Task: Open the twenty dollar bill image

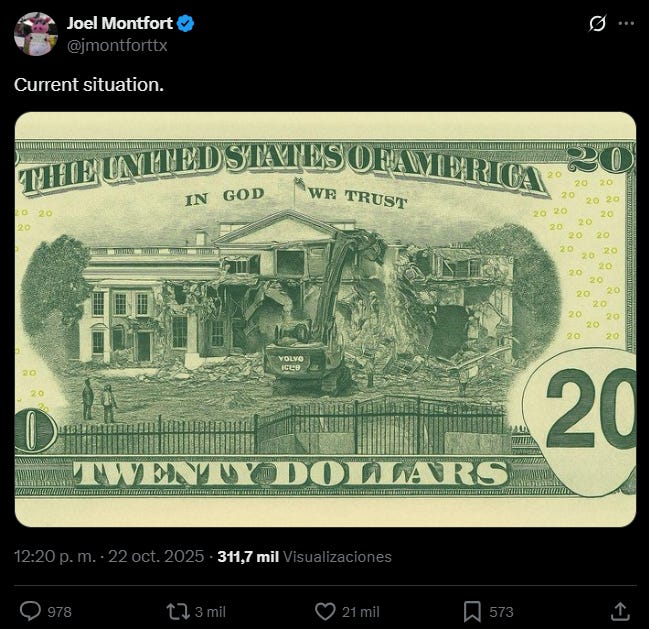Action: click(325, 319)
